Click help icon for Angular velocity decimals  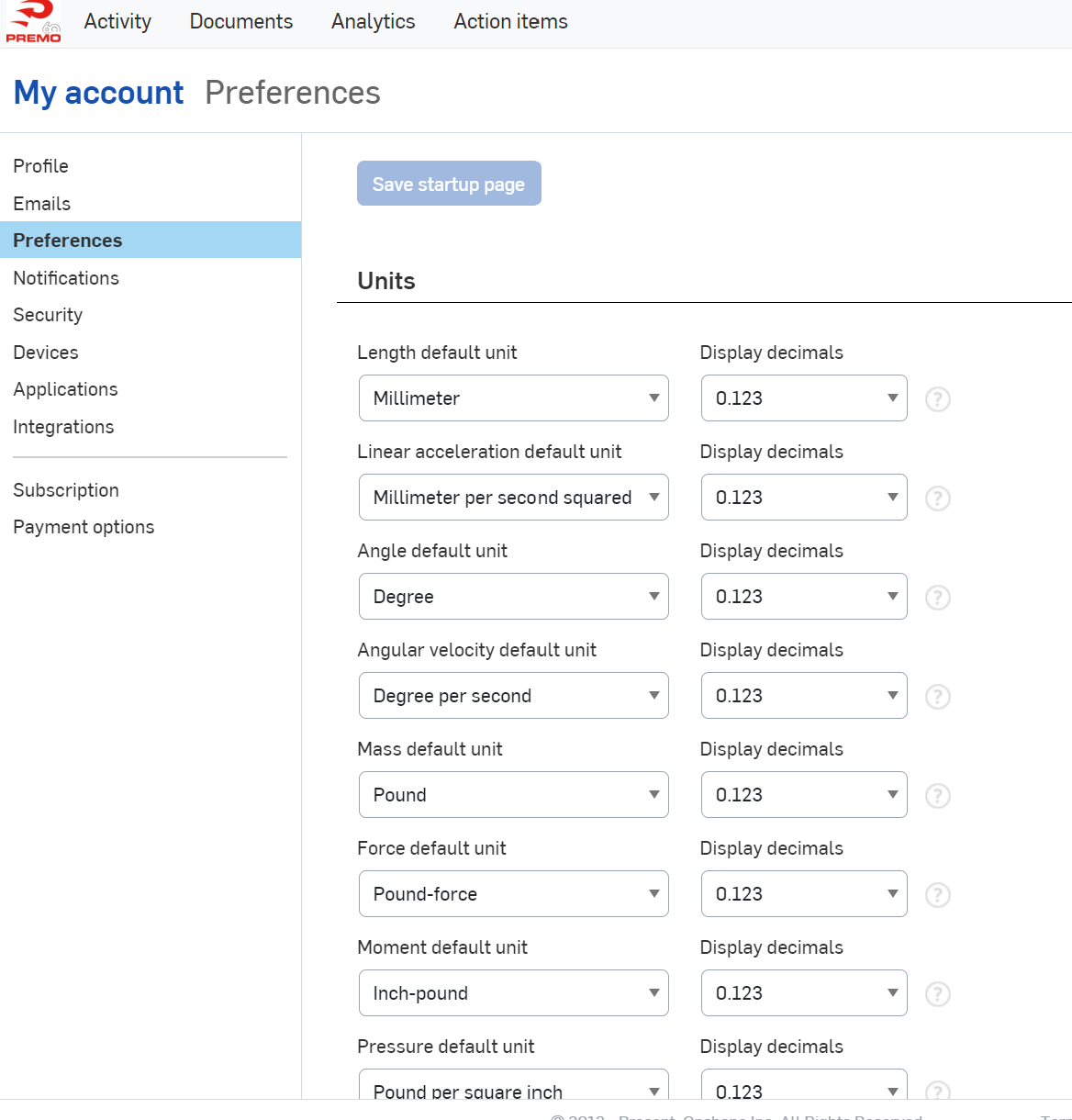pos(937,697)
